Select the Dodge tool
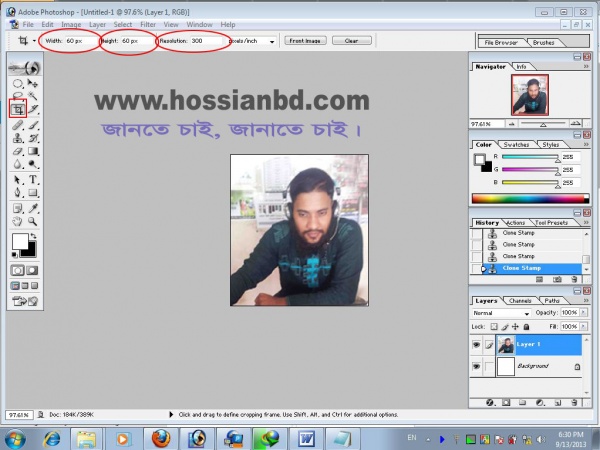 click(x=33, y=164)
